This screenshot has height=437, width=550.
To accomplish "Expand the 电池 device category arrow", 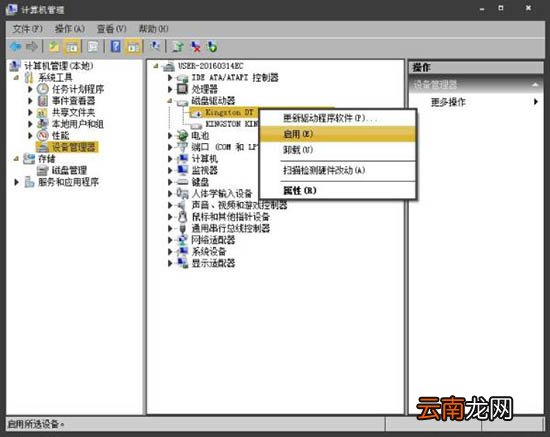I will click(170, 135).
